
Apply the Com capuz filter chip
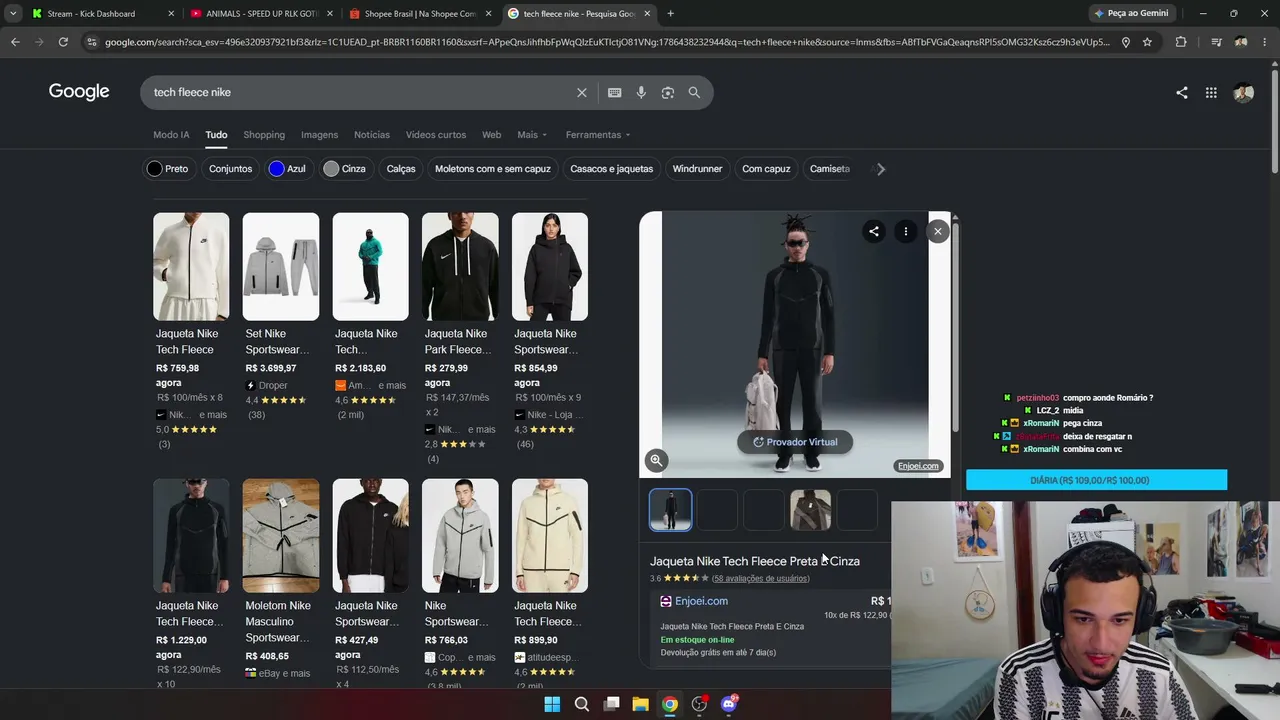[x=766, y=169]
